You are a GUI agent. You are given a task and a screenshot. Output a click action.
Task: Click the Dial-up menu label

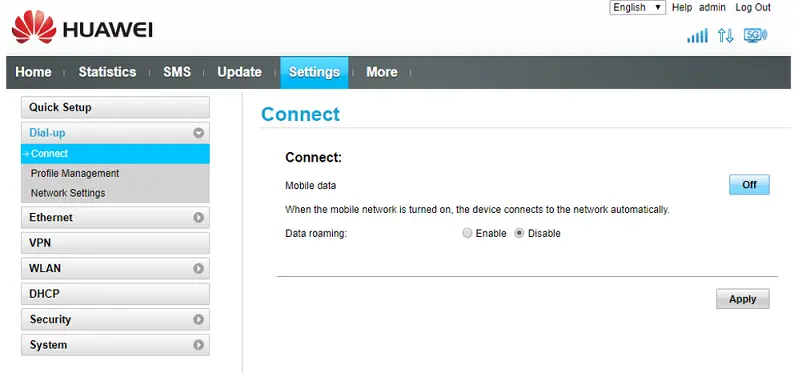47,133
